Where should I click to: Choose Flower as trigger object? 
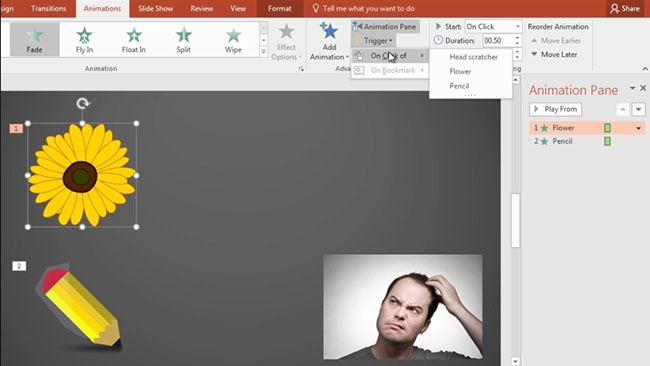471,71
